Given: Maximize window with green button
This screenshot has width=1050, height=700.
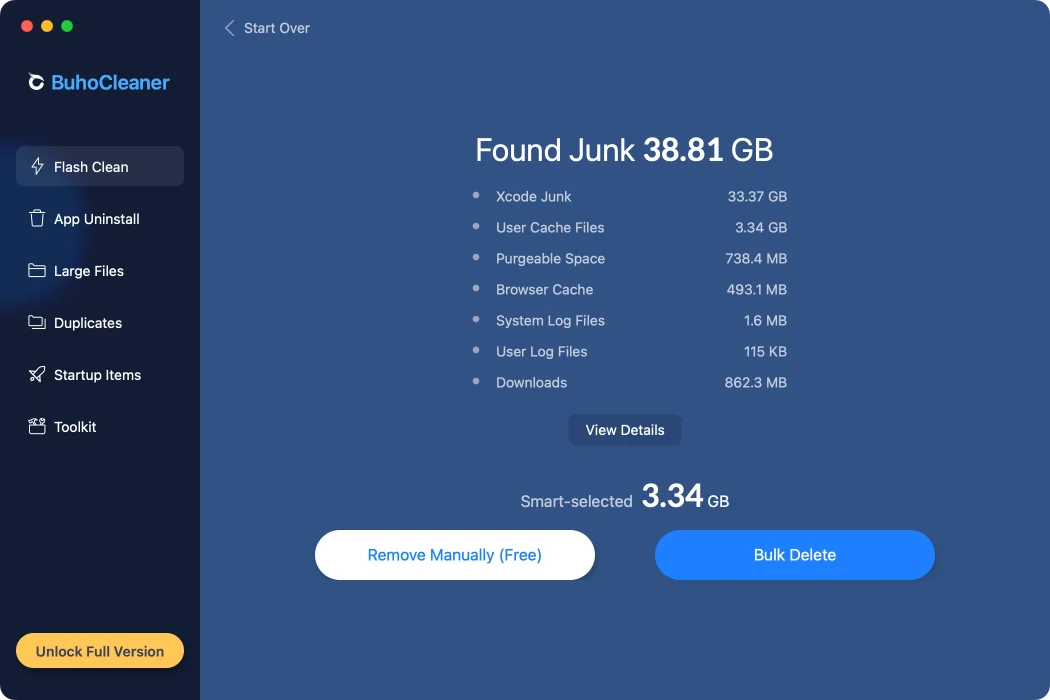Looking at the screenshot, I should click(x=67, y=26).
